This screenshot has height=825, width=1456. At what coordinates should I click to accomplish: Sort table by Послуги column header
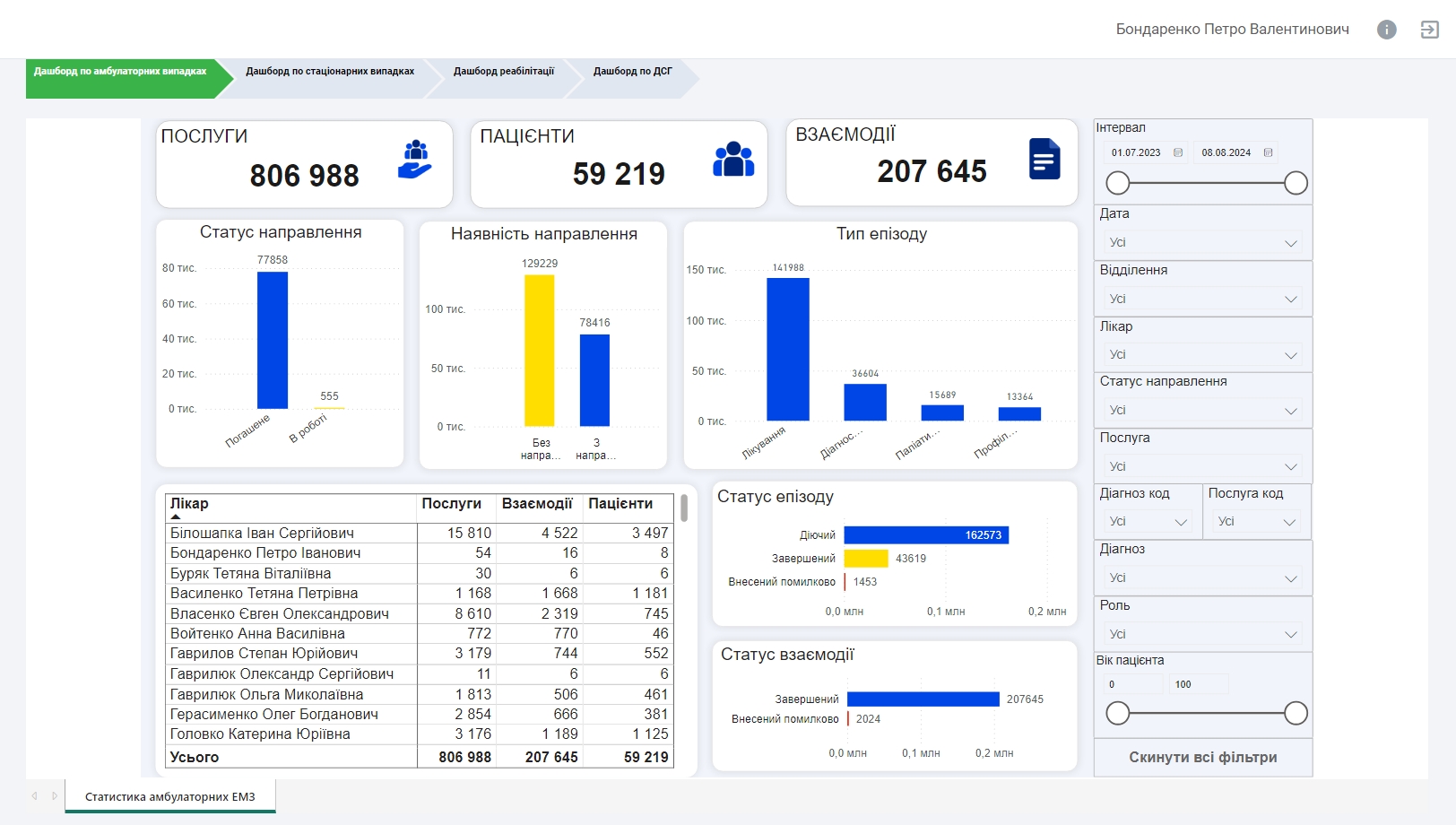[x=452, y=504]
